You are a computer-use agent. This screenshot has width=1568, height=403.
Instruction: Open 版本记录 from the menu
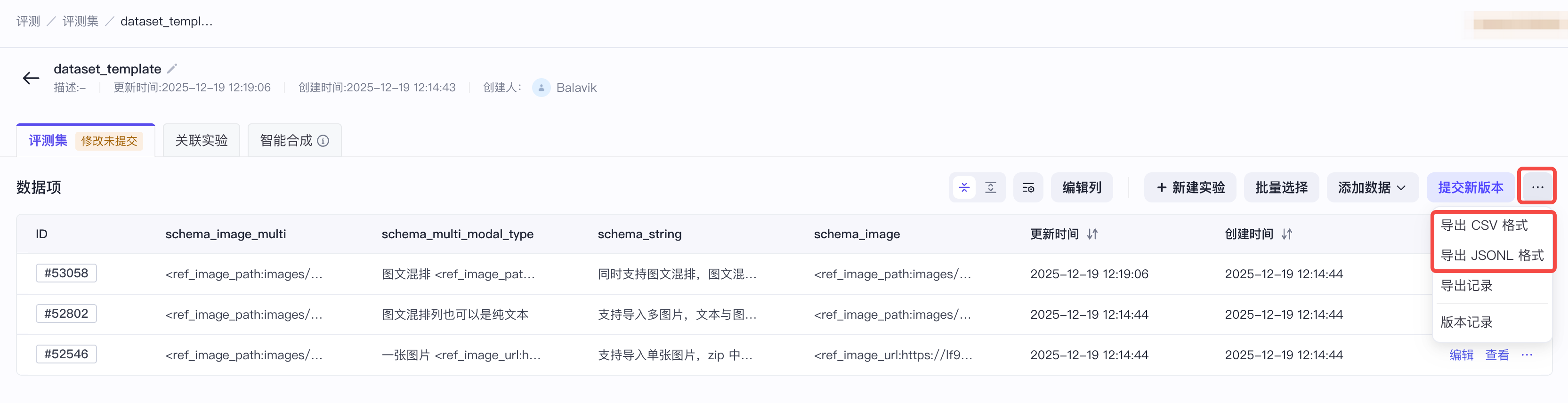coord(1466,322)
